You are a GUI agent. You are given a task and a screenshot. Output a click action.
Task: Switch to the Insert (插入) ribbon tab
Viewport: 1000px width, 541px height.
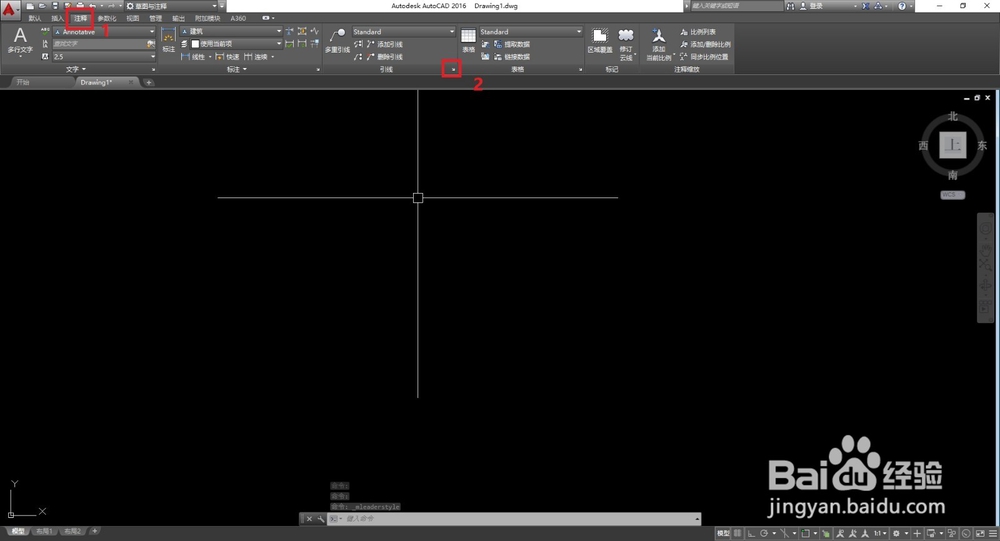(57, 19)
